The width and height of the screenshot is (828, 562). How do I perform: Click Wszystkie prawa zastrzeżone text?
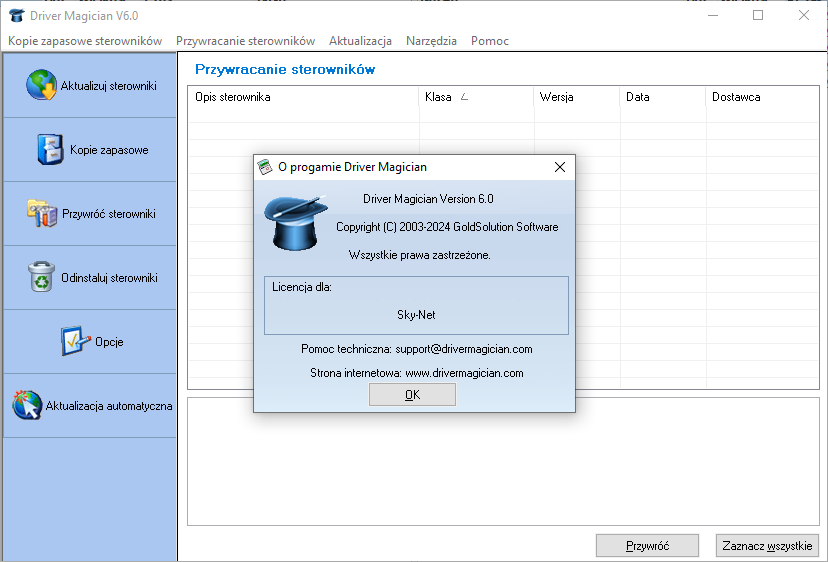pyautogui.click(x=420, y=255)
